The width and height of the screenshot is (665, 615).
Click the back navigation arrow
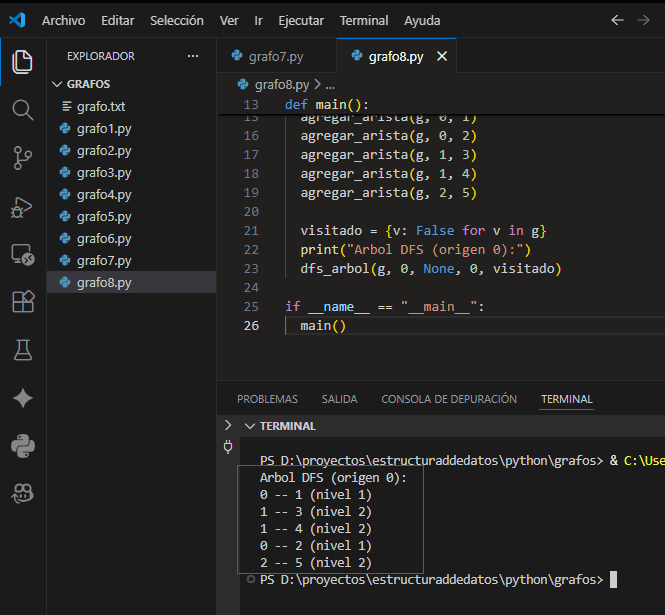(x=617, y=20)
